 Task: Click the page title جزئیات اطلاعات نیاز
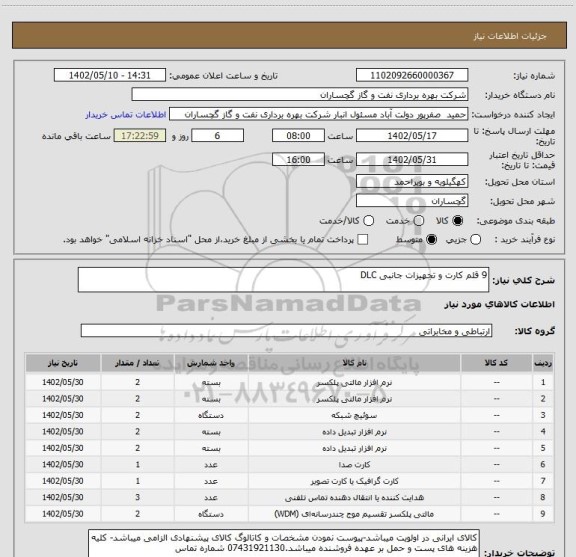point(510,36)
